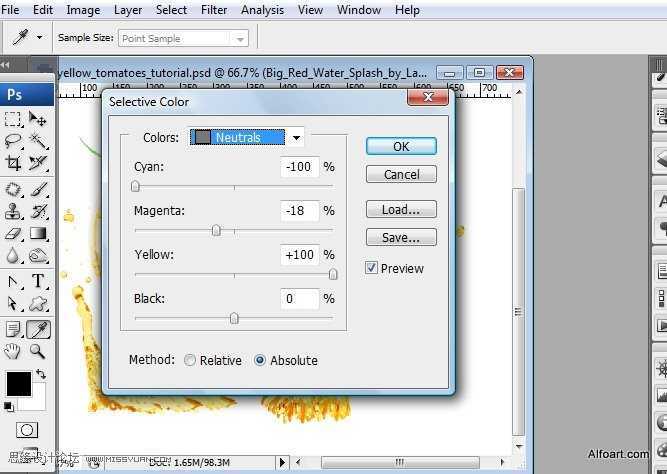This screenshot has width=667, height=474.
Task: Select the Lasso tool
Action: tap(13, 141)
